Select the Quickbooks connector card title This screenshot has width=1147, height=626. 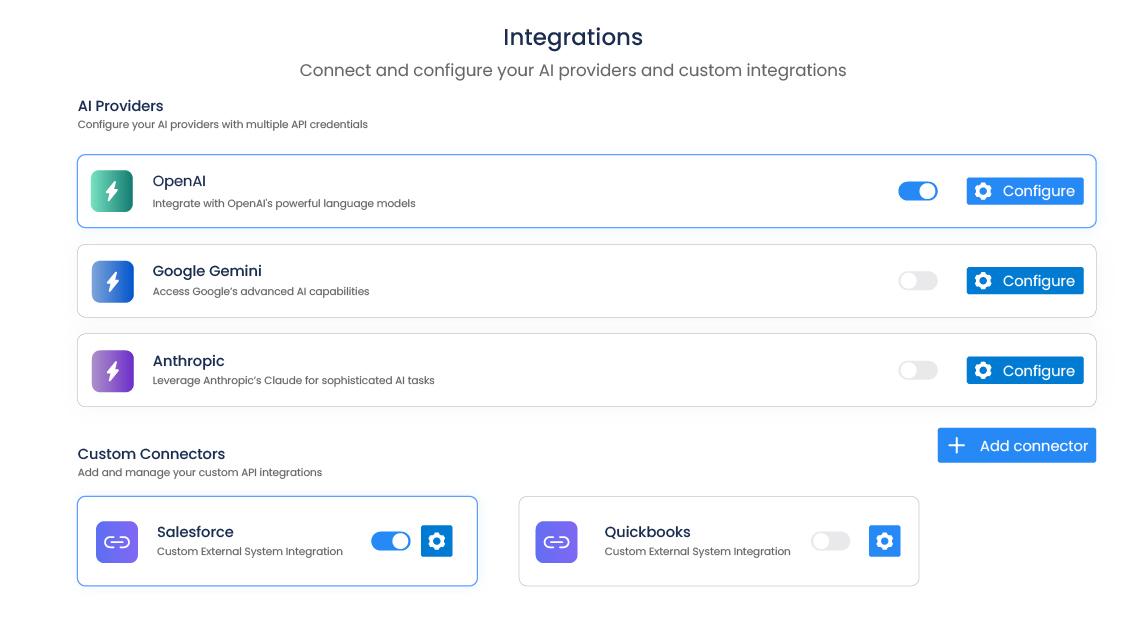point(647,532)
